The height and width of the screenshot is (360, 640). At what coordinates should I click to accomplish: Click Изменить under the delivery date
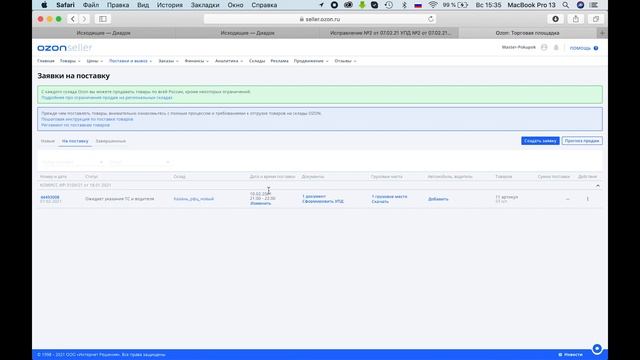260,203
